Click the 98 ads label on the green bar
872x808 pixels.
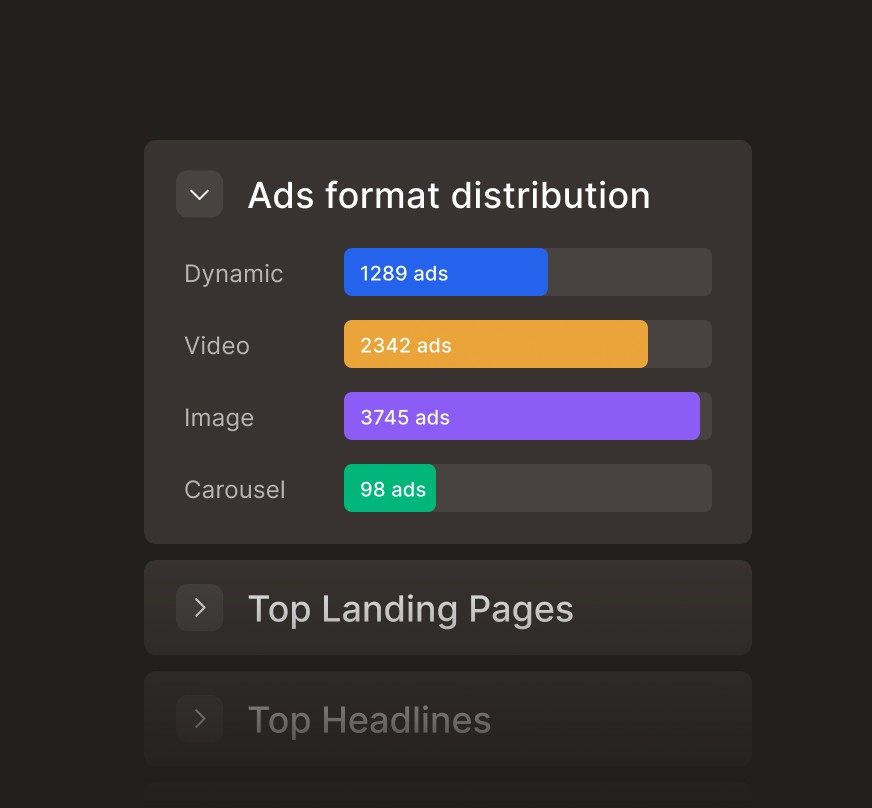pos(390,489)
